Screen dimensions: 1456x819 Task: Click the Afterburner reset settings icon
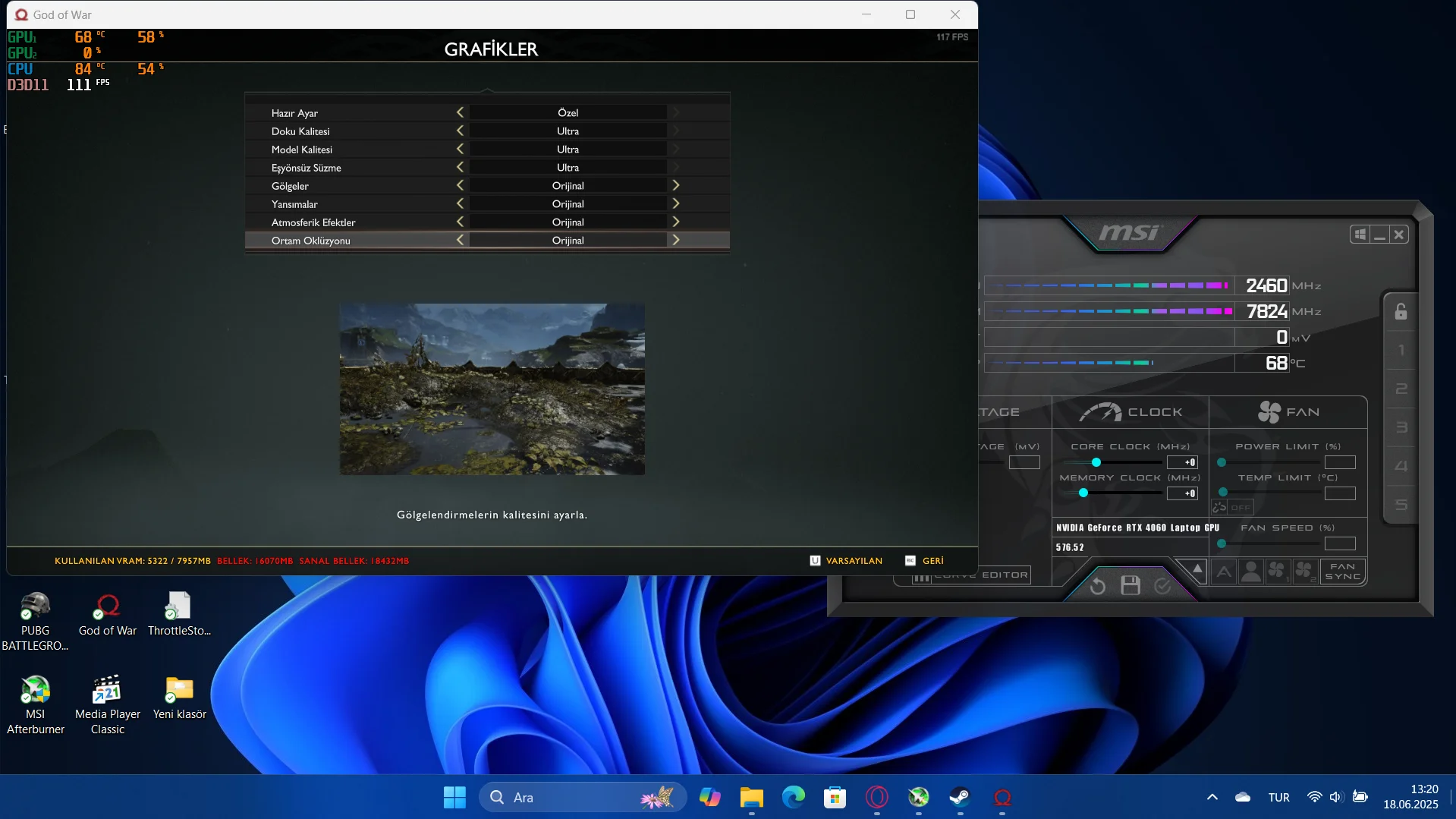click(x=1097, y=586)
